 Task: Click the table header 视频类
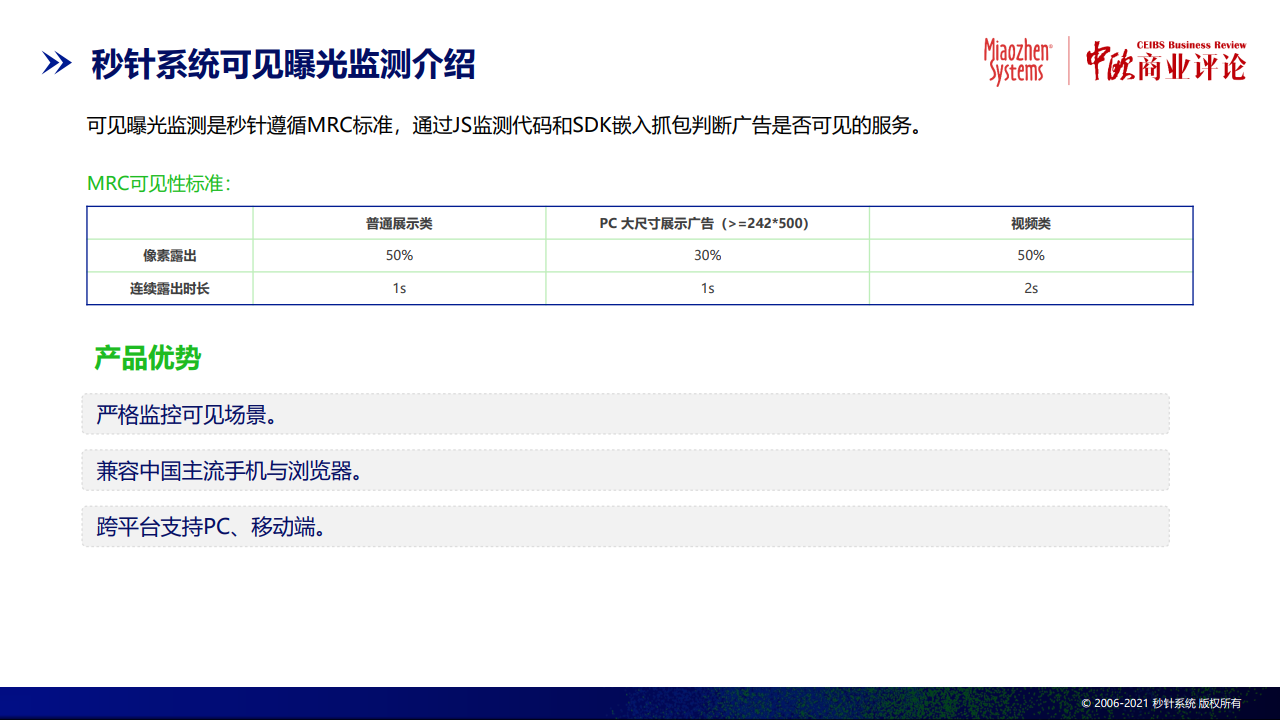[1031, 224]
